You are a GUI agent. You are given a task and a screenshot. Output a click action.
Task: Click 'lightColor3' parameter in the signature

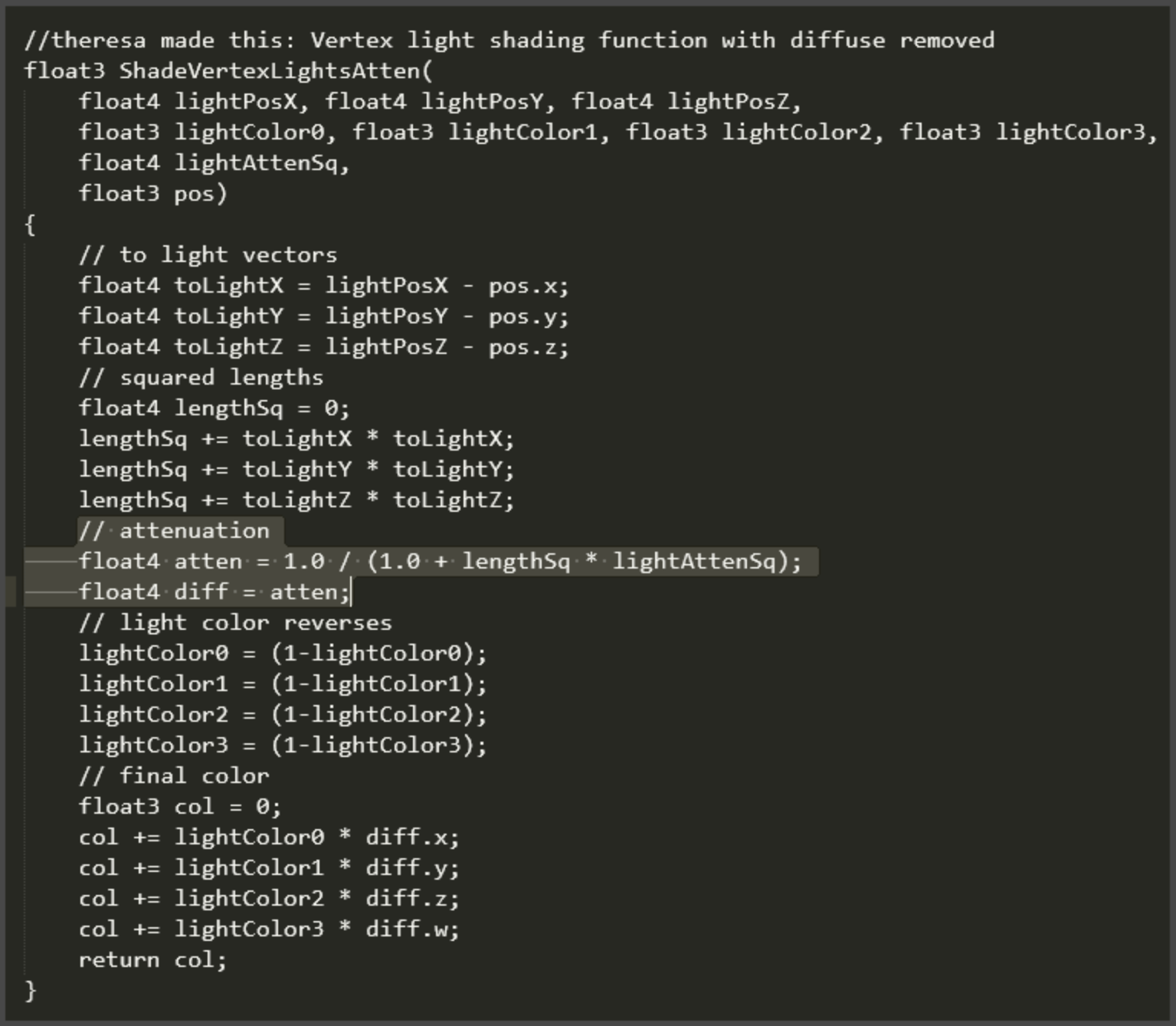pyautogui.click(x=1070, y=133)
